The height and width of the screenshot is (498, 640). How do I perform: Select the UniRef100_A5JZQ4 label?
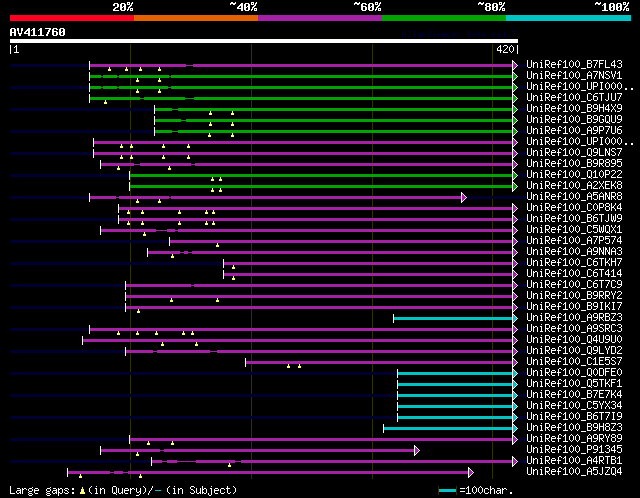[574, 472]
